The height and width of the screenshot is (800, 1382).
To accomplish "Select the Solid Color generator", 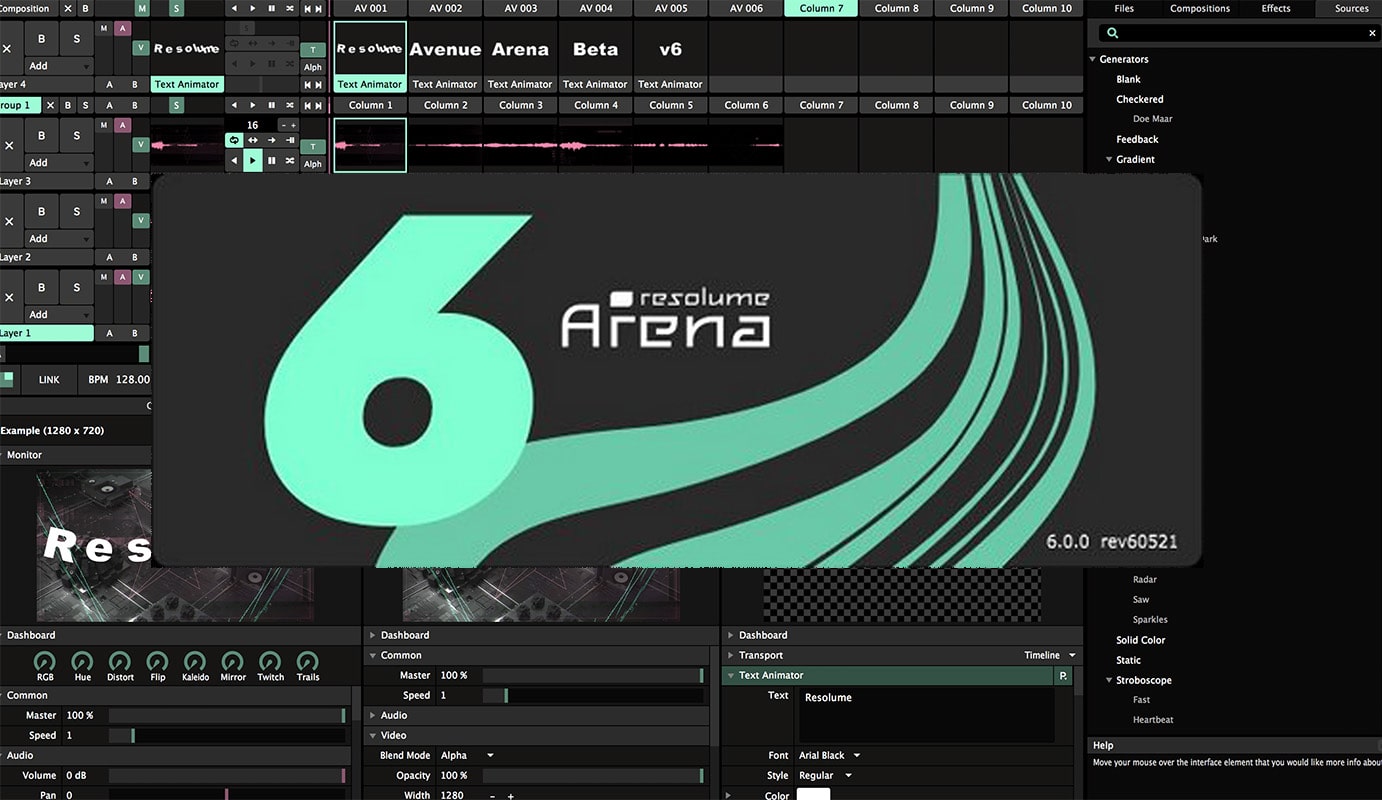I will 1140,640.
